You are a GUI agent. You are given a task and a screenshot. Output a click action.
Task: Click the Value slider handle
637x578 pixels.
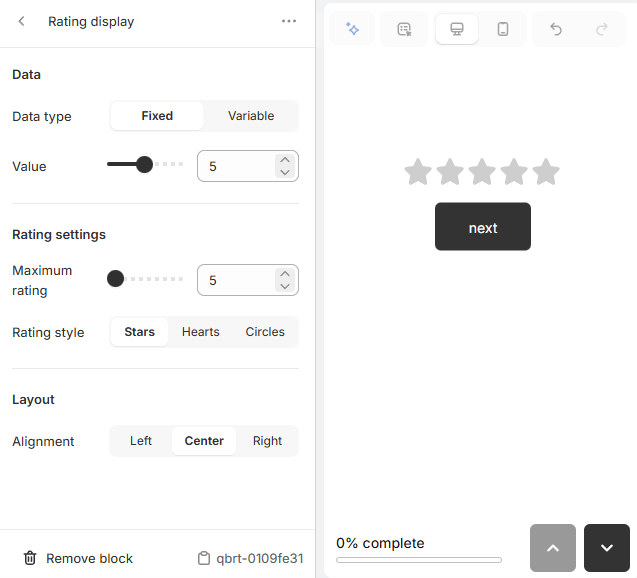144,165
